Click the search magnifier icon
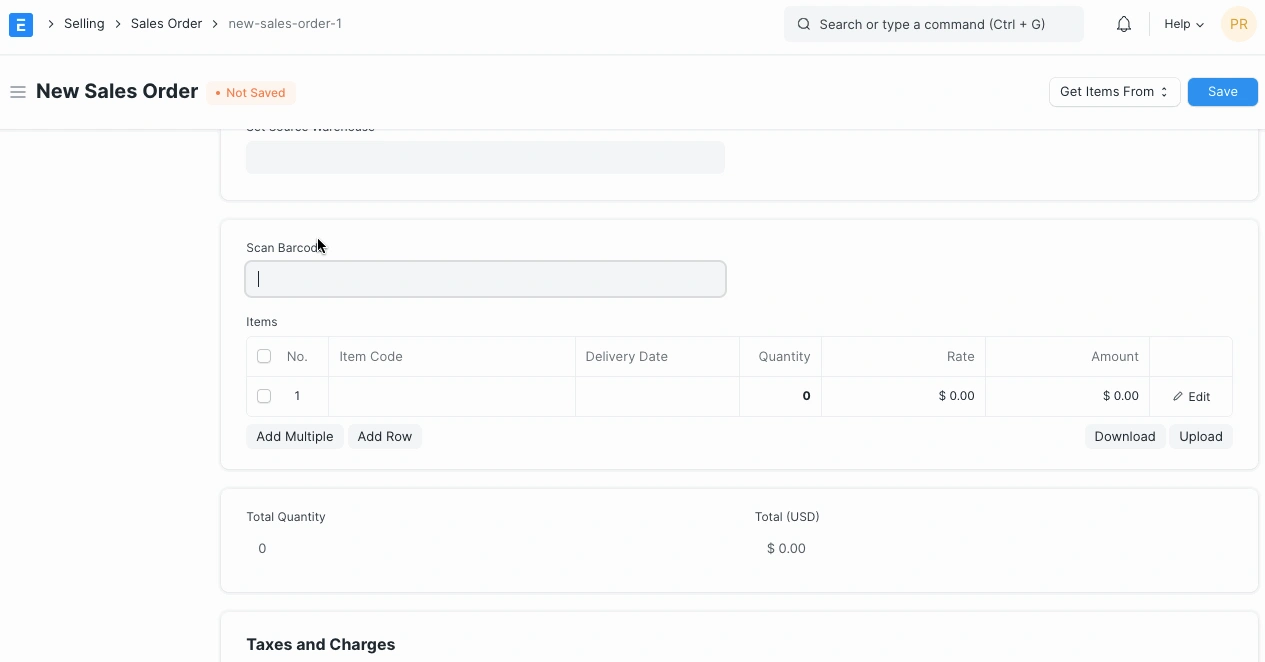This screenshot has width=1265, height=662. tap(804, 24)
